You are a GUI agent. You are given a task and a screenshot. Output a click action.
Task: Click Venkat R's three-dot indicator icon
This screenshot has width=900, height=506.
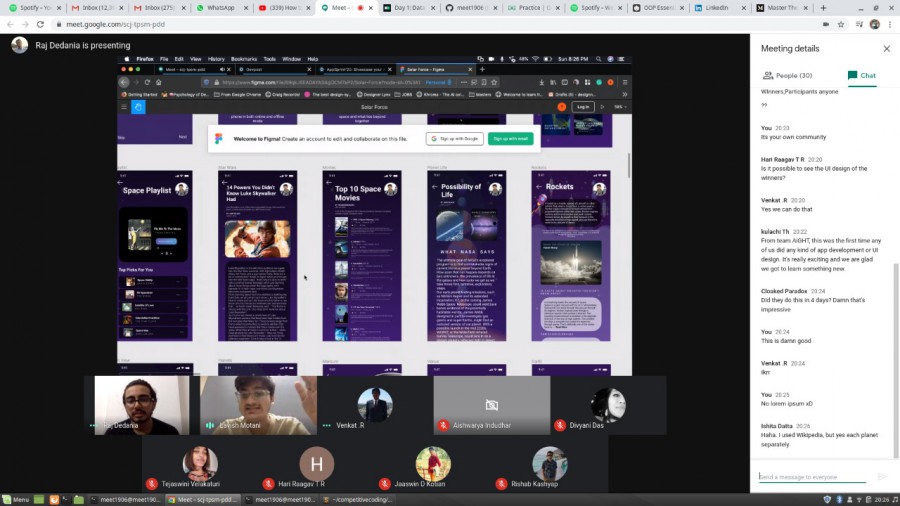click(x=326, y=426)
